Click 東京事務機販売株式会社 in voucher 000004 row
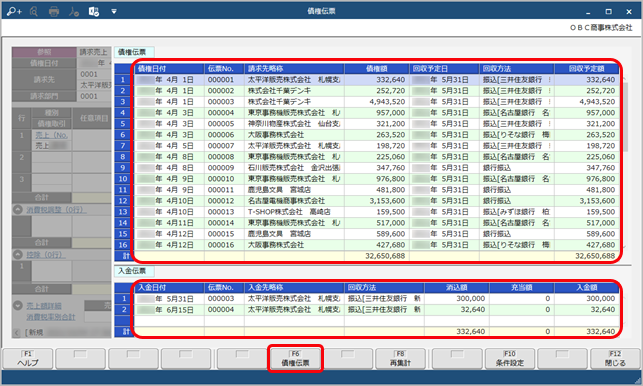The width and height of the screenshot is (643, 386). tap(294, 113)
